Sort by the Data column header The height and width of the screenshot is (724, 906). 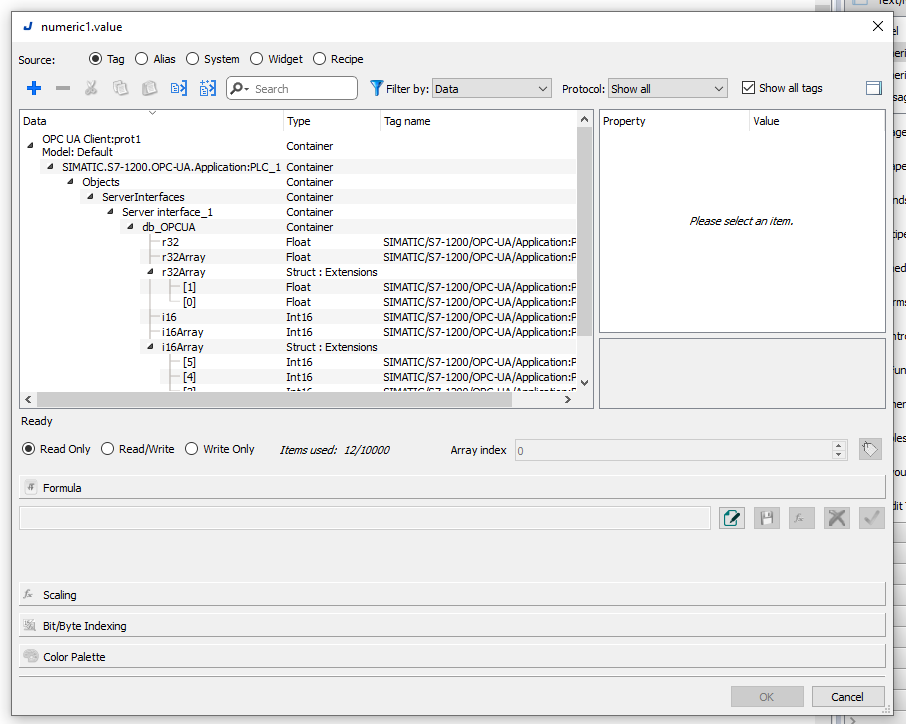click(x=151, y=121)
